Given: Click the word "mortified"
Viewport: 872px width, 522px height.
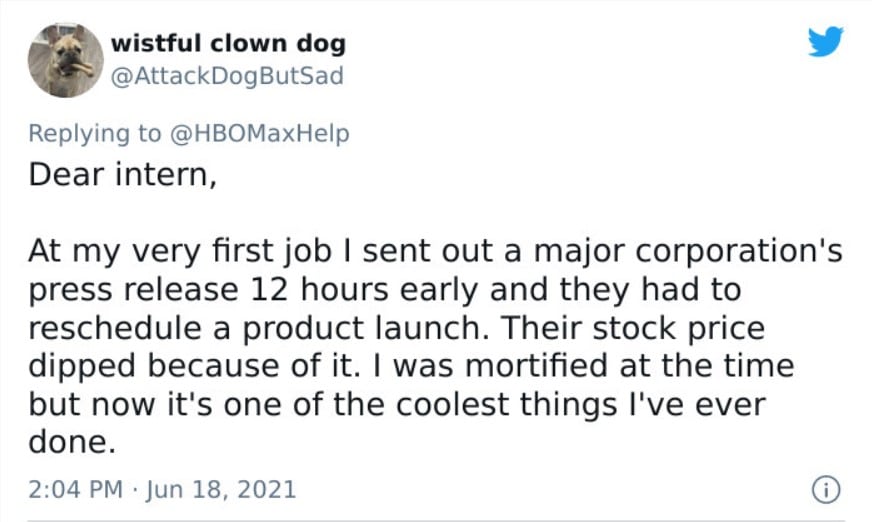Looking at the screenshot, I should [536, 365].
